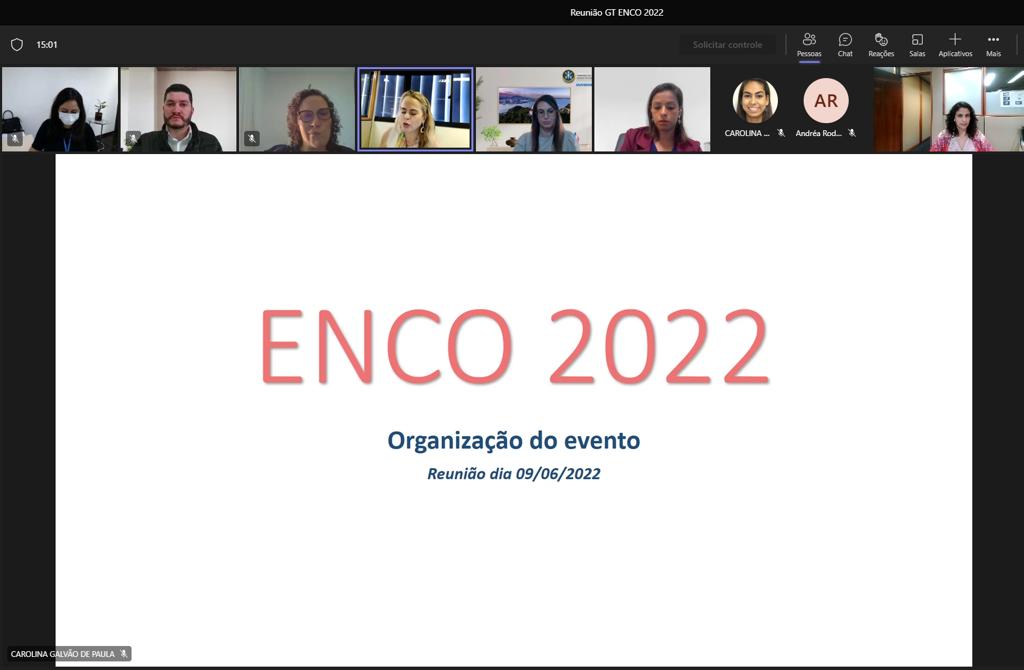The image size is (1024, 670).
Task: Click the AR avatar of Andréa
Action: coord(825,101)
